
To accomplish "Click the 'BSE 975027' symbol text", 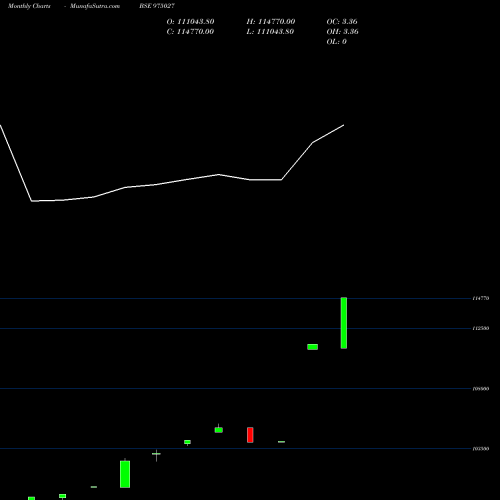I will point(157,6).
